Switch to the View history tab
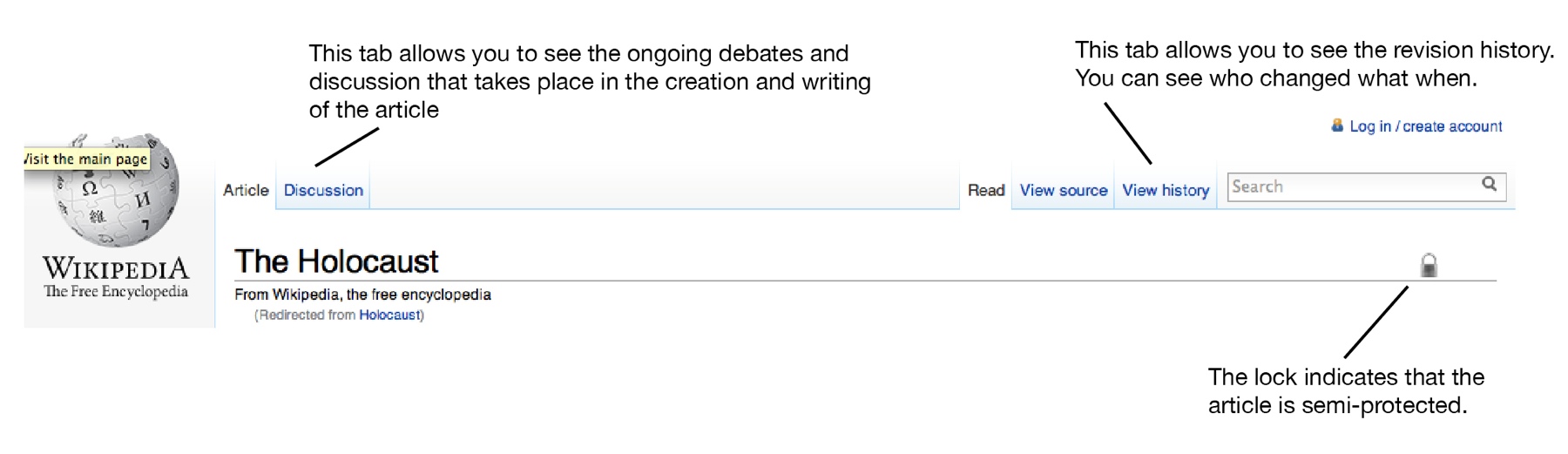The width and height of the screenshot is (1568, 454). [x=1166, y=190]
